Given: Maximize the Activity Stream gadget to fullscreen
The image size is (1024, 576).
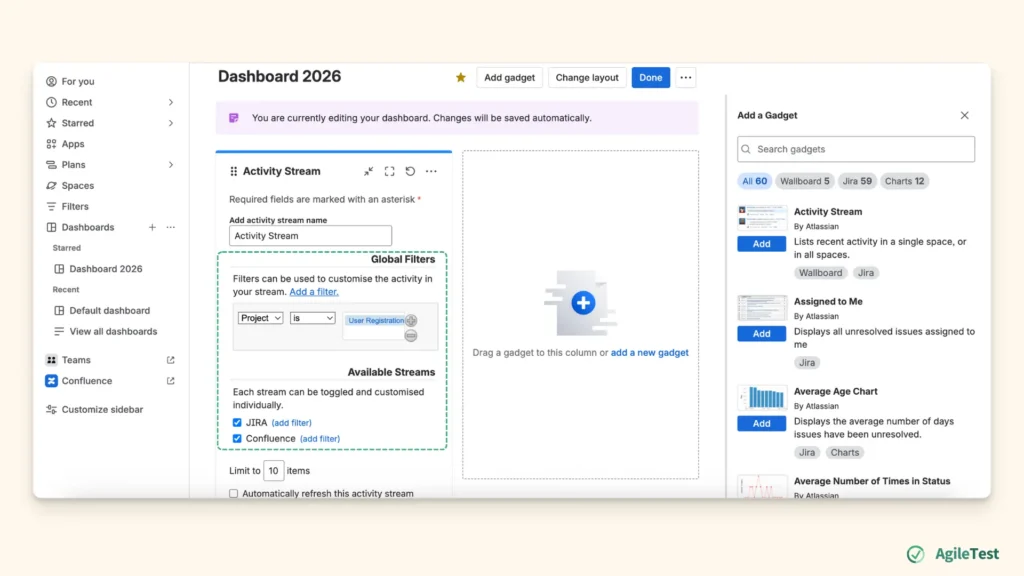Looking at the screenshot, I should (389, 171).
